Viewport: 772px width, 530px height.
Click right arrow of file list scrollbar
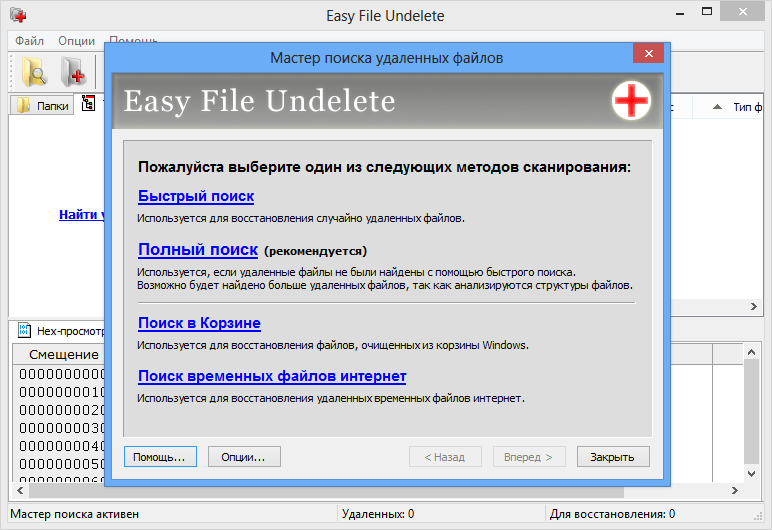(753, 306)
